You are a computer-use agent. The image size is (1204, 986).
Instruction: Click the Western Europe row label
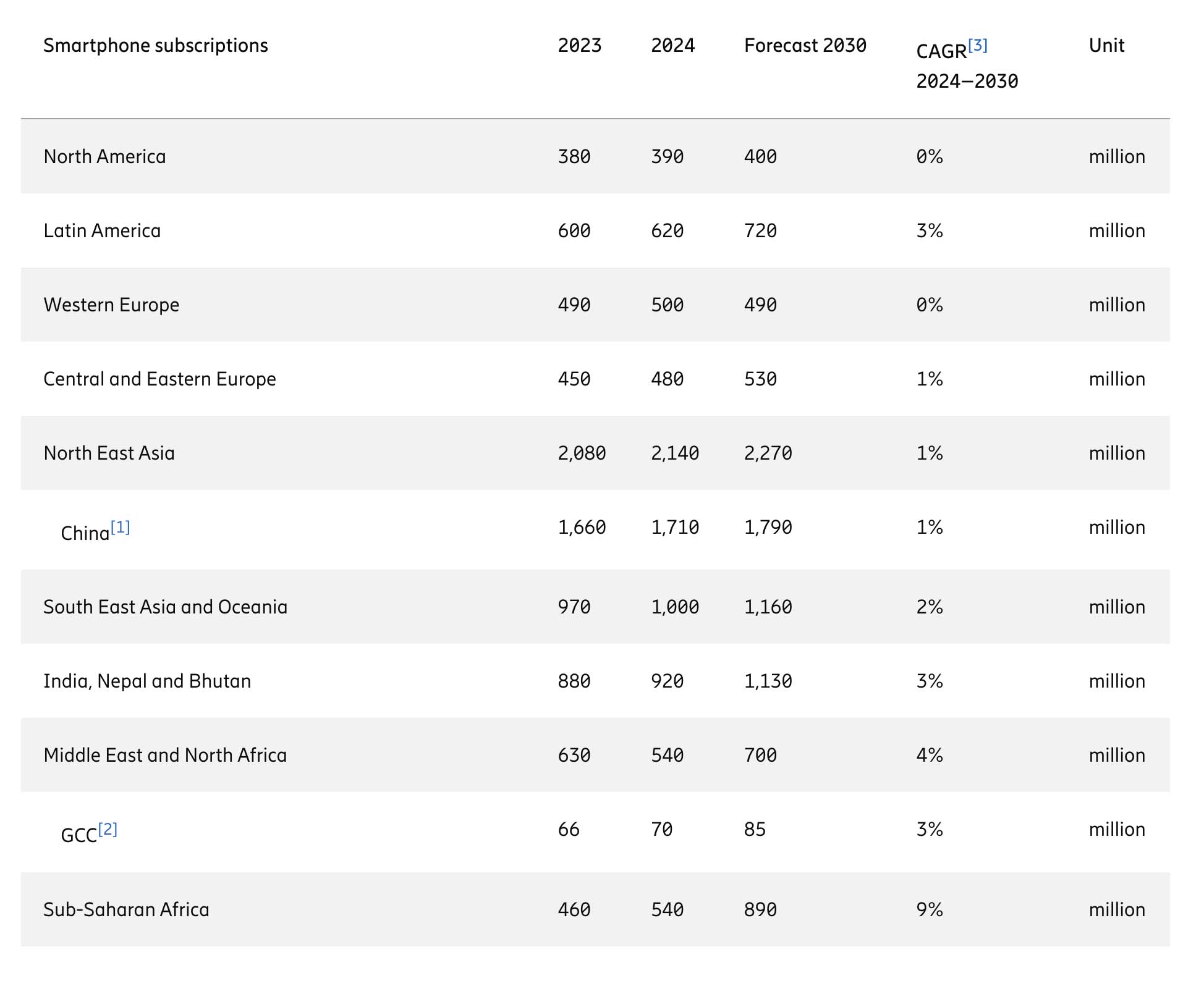point(111,305)
